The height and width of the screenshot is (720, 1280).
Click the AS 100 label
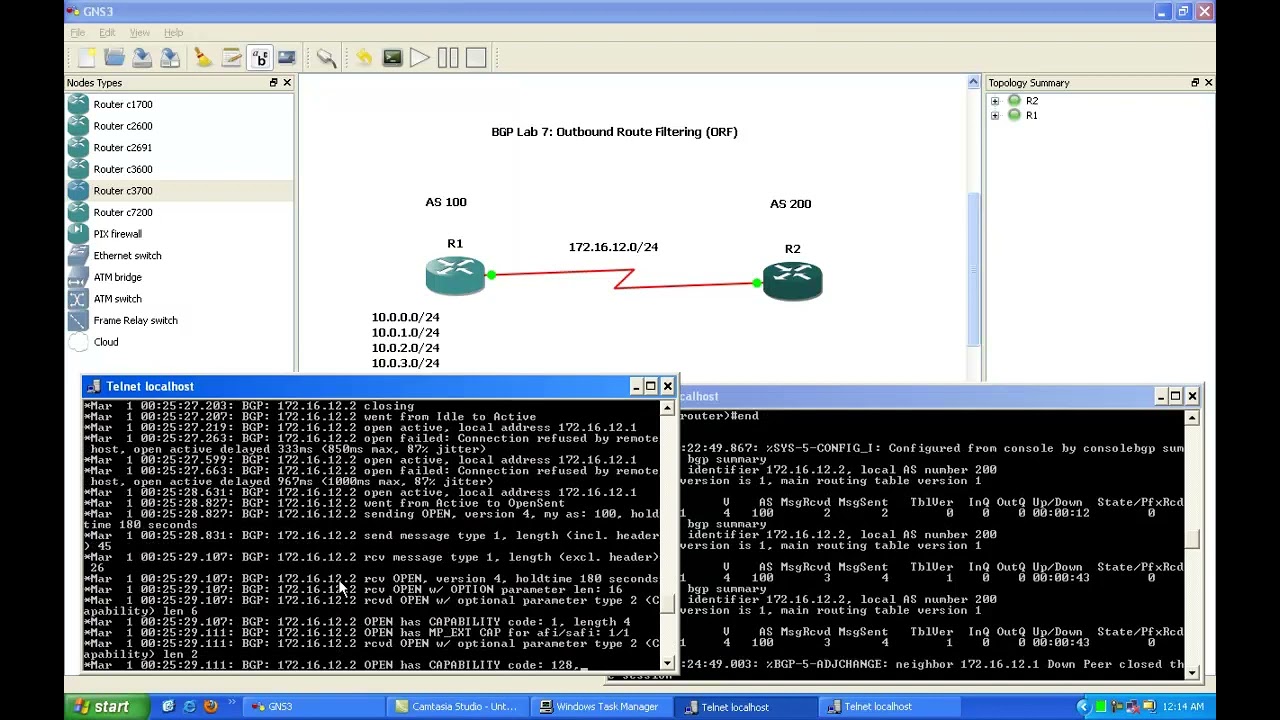446,202
